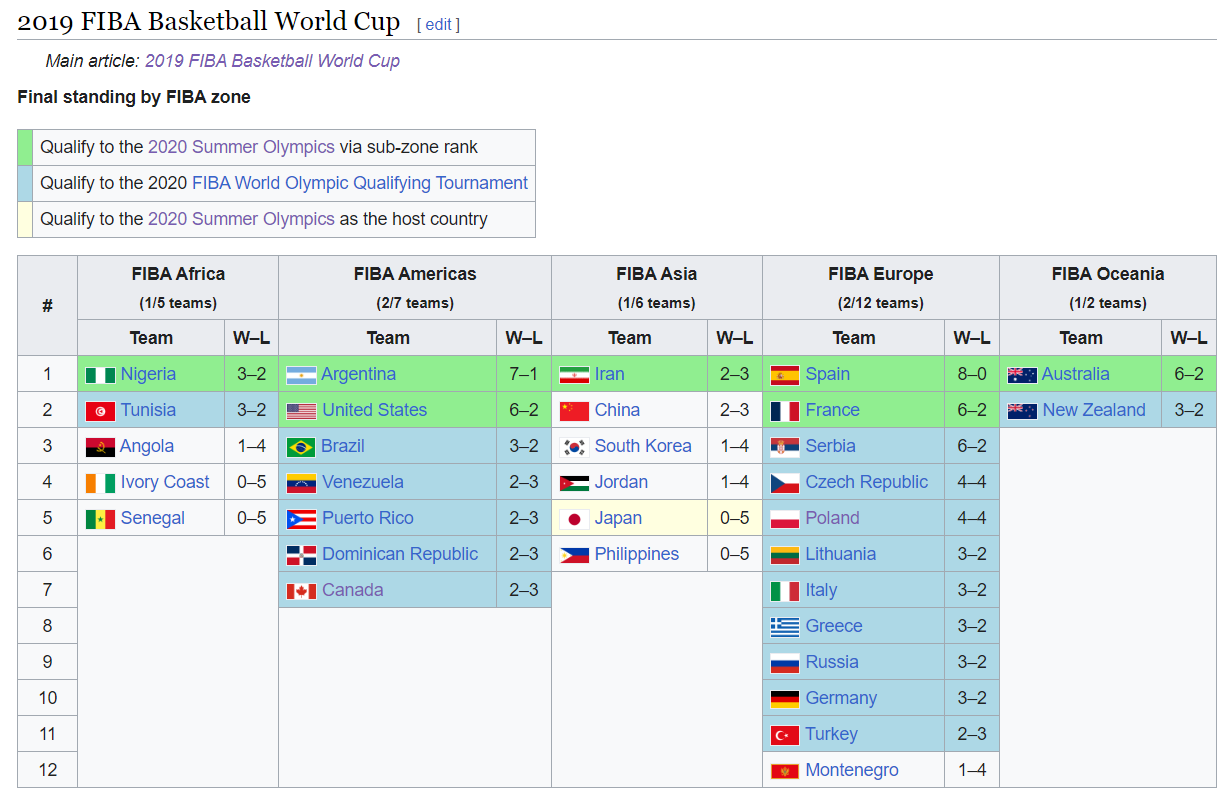Click the Germany flag icon
The image size is (1229, 796).
[x=785, y=699]
